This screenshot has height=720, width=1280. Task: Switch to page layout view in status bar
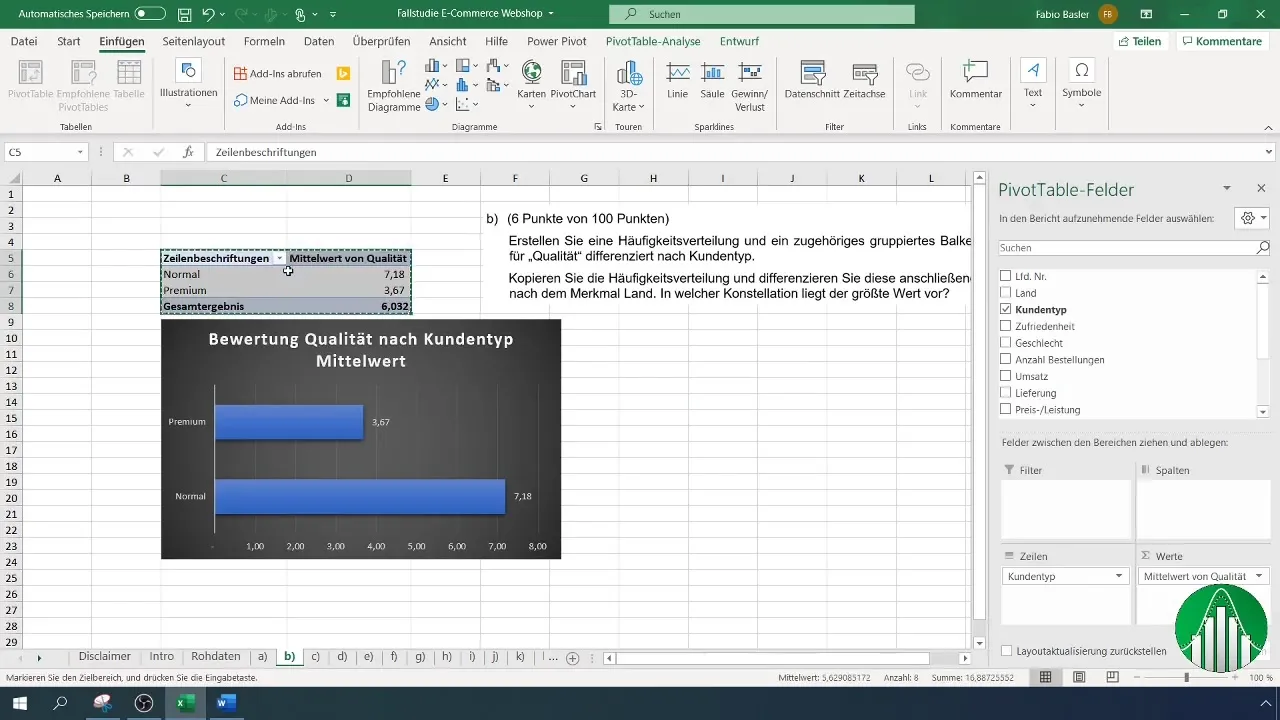[x=1079, y=677]
